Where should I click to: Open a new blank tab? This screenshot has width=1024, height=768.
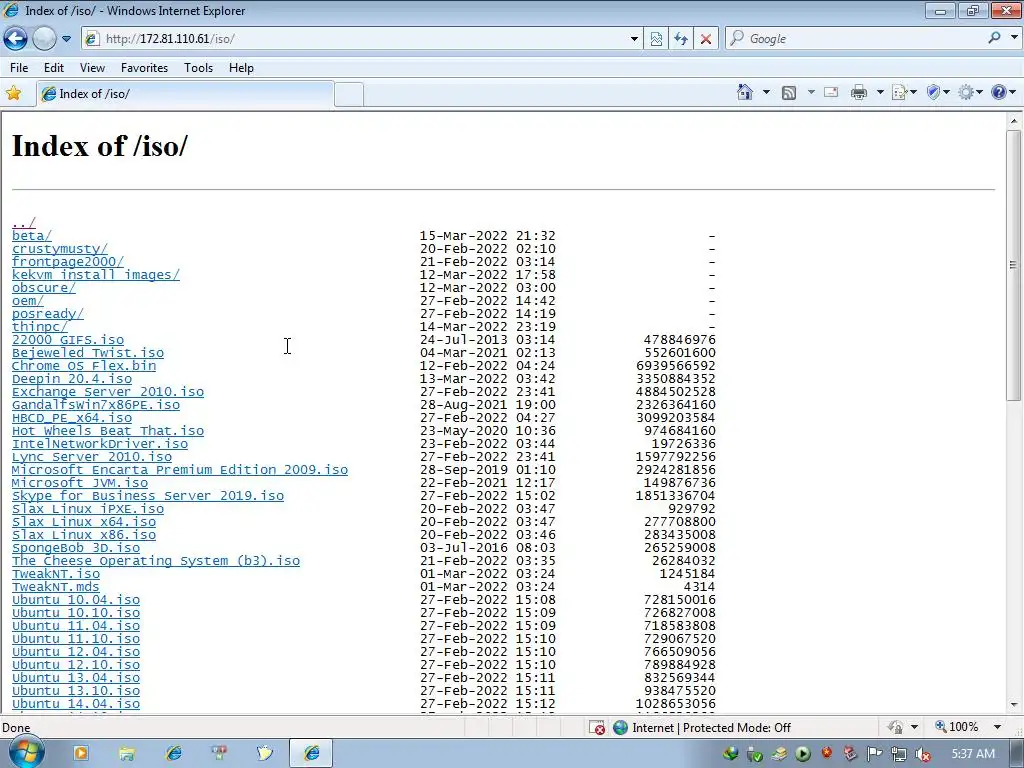[x=349, y=95]
